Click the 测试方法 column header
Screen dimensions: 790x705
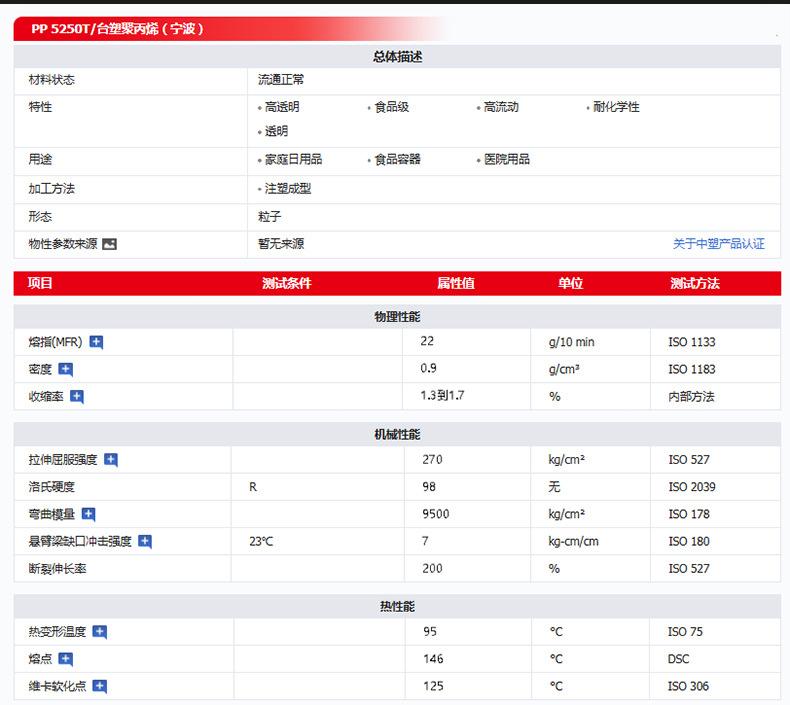[694, 283]
